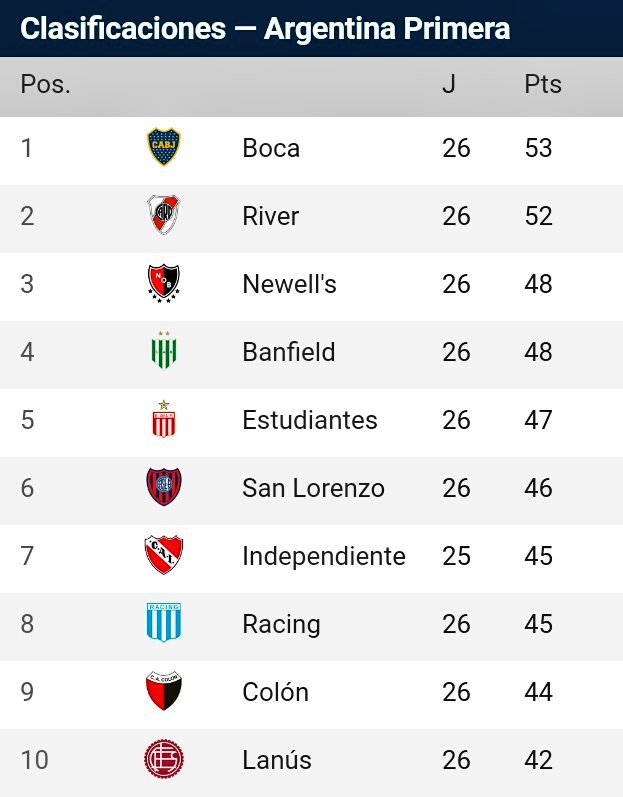
Task: Click Racing's 45 points cell
Action: pos(538,624)
